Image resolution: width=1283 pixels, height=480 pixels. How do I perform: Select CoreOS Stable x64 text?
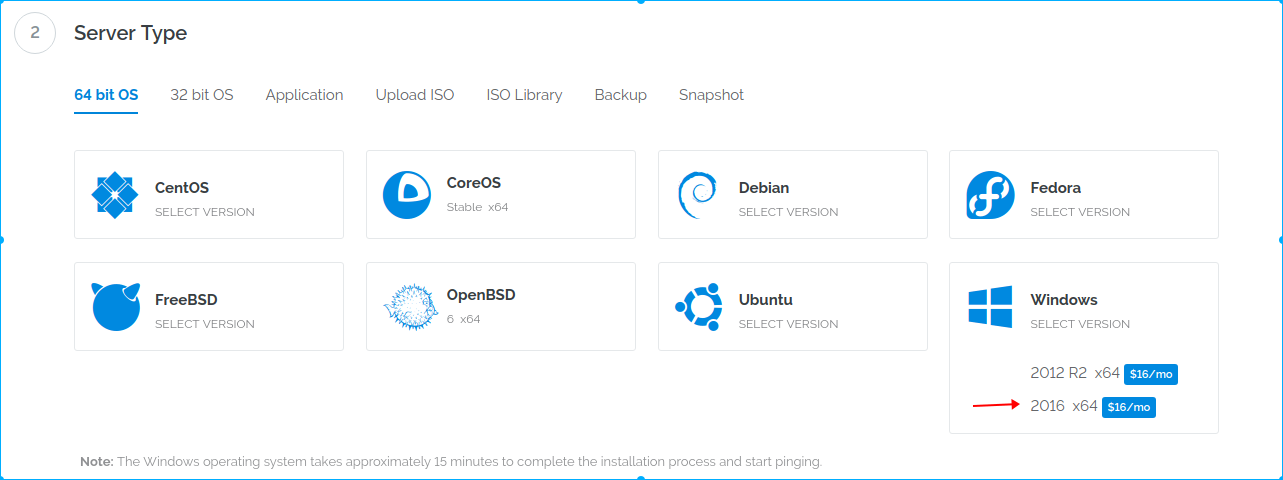click(x=478, y=207)
